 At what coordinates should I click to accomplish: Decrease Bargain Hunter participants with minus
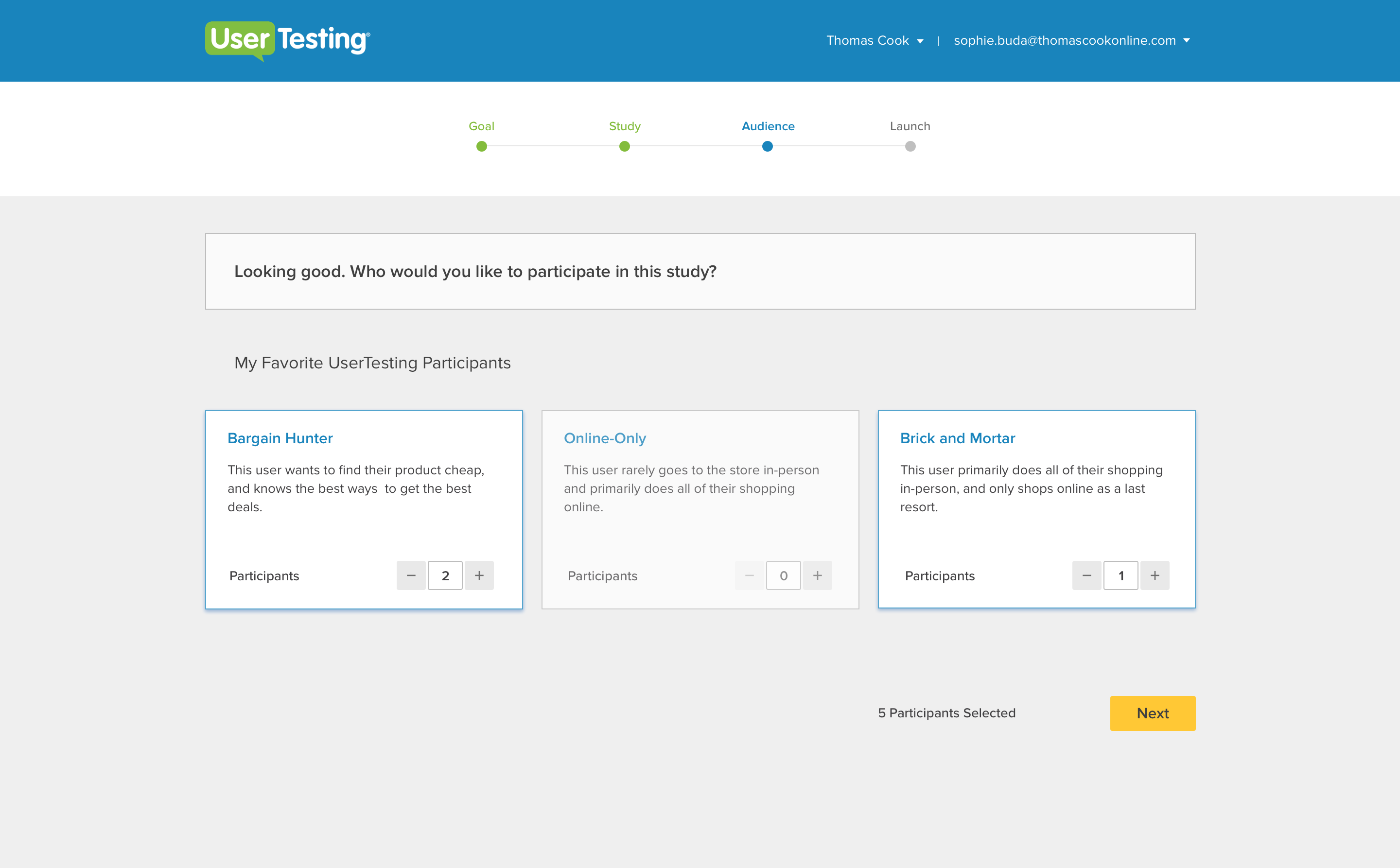(411, 575)
